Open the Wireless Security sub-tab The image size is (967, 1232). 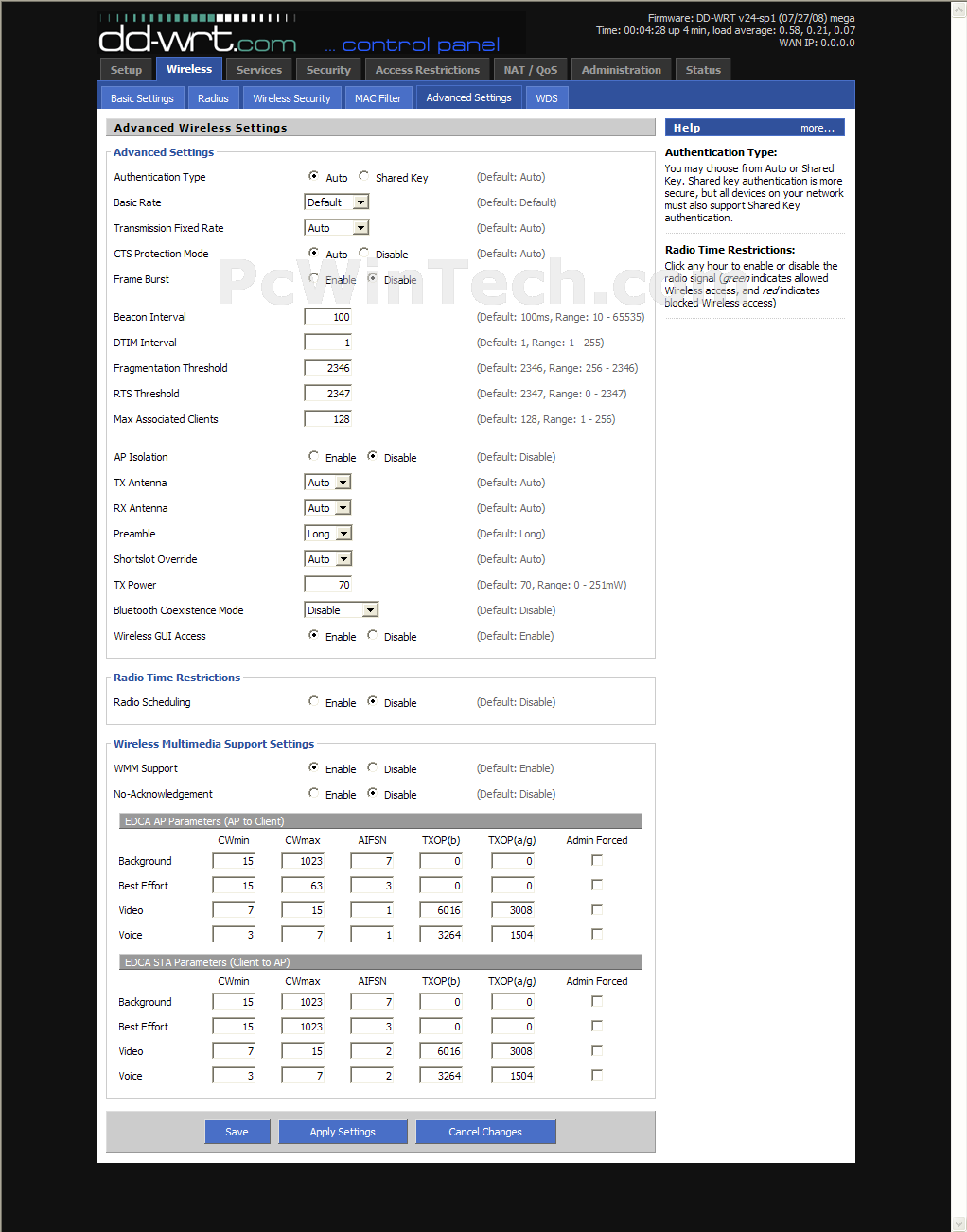[291, 98]
